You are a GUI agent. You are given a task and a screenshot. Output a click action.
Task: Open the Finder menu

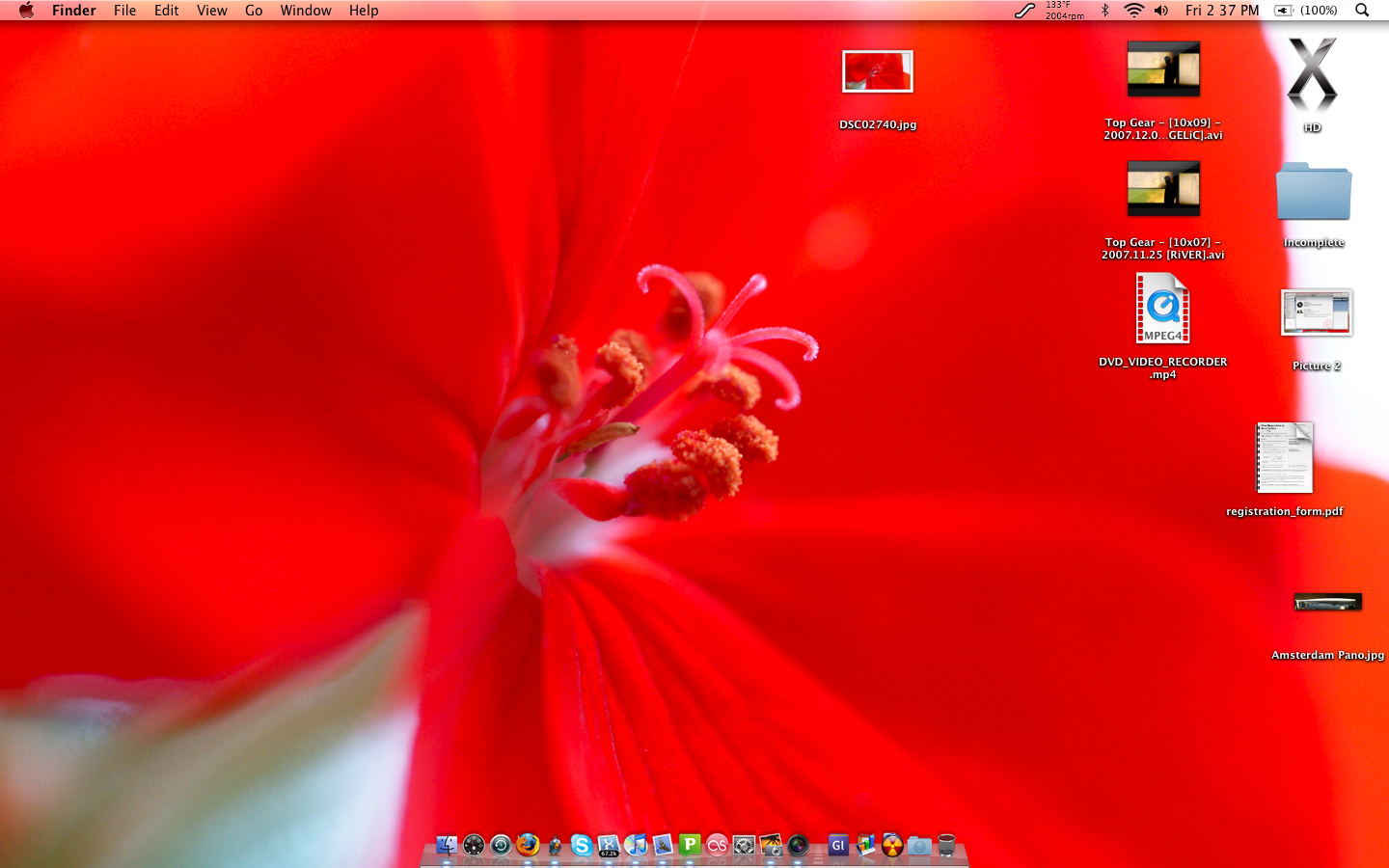pos(74,11)
